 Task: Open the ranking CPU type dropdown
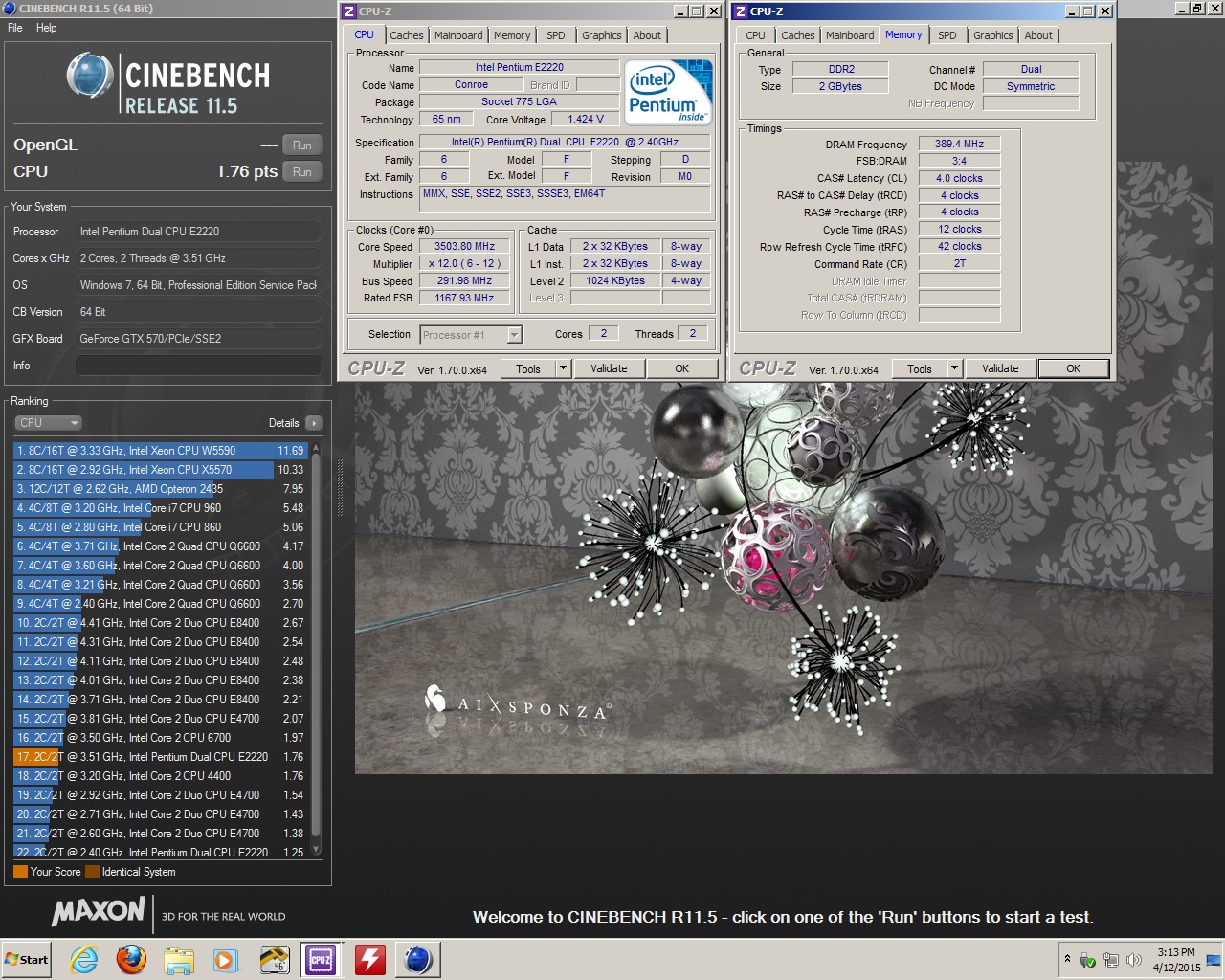pyautogui.click(x=48, y=423)
